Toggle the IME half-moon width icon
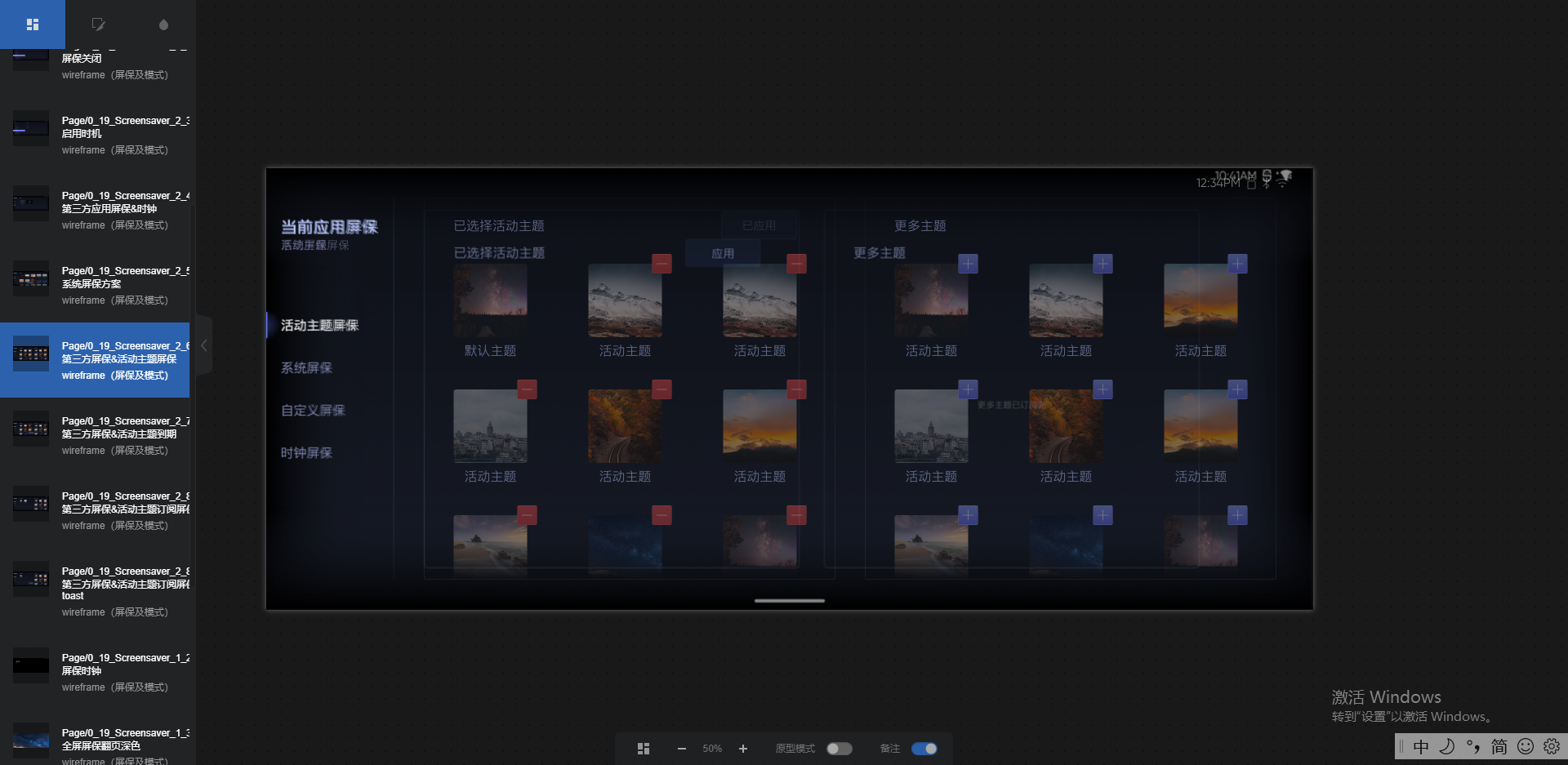The image size is (1568, 765). [x=1447, y=747]
